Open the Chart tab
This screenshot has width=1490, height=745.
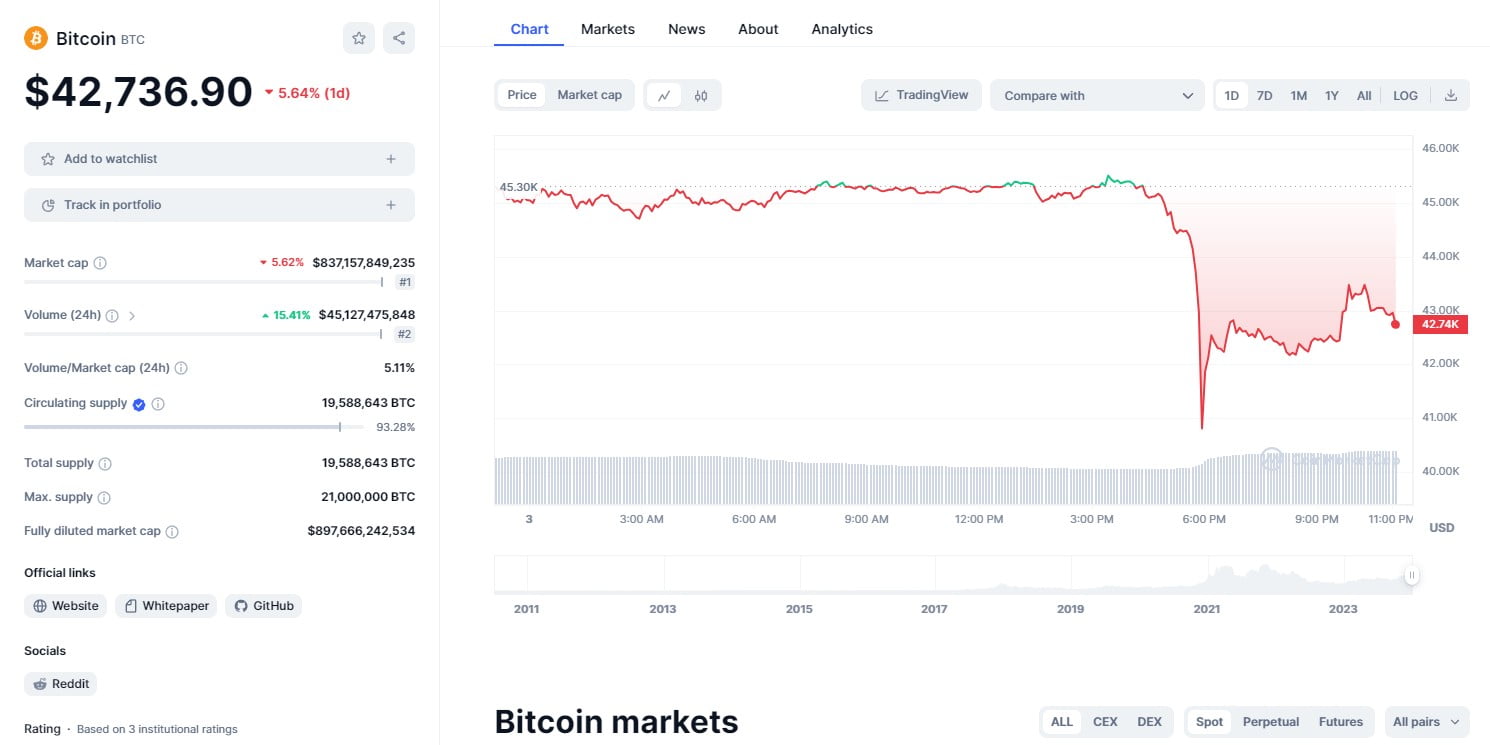click(x=529, y=29)
